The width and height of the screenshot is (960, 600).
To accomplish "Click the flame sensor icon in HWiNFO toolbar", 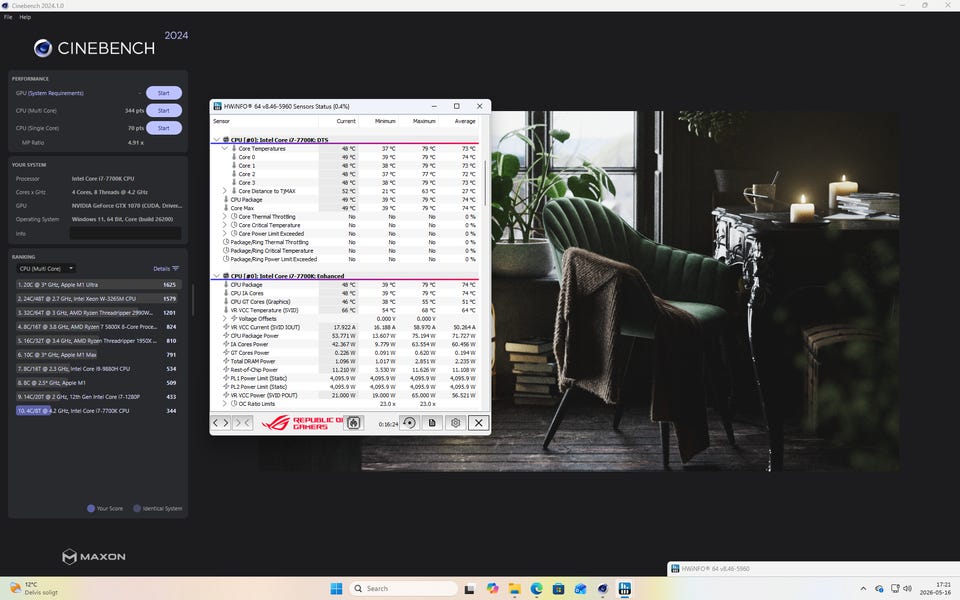I will (353, 423).
